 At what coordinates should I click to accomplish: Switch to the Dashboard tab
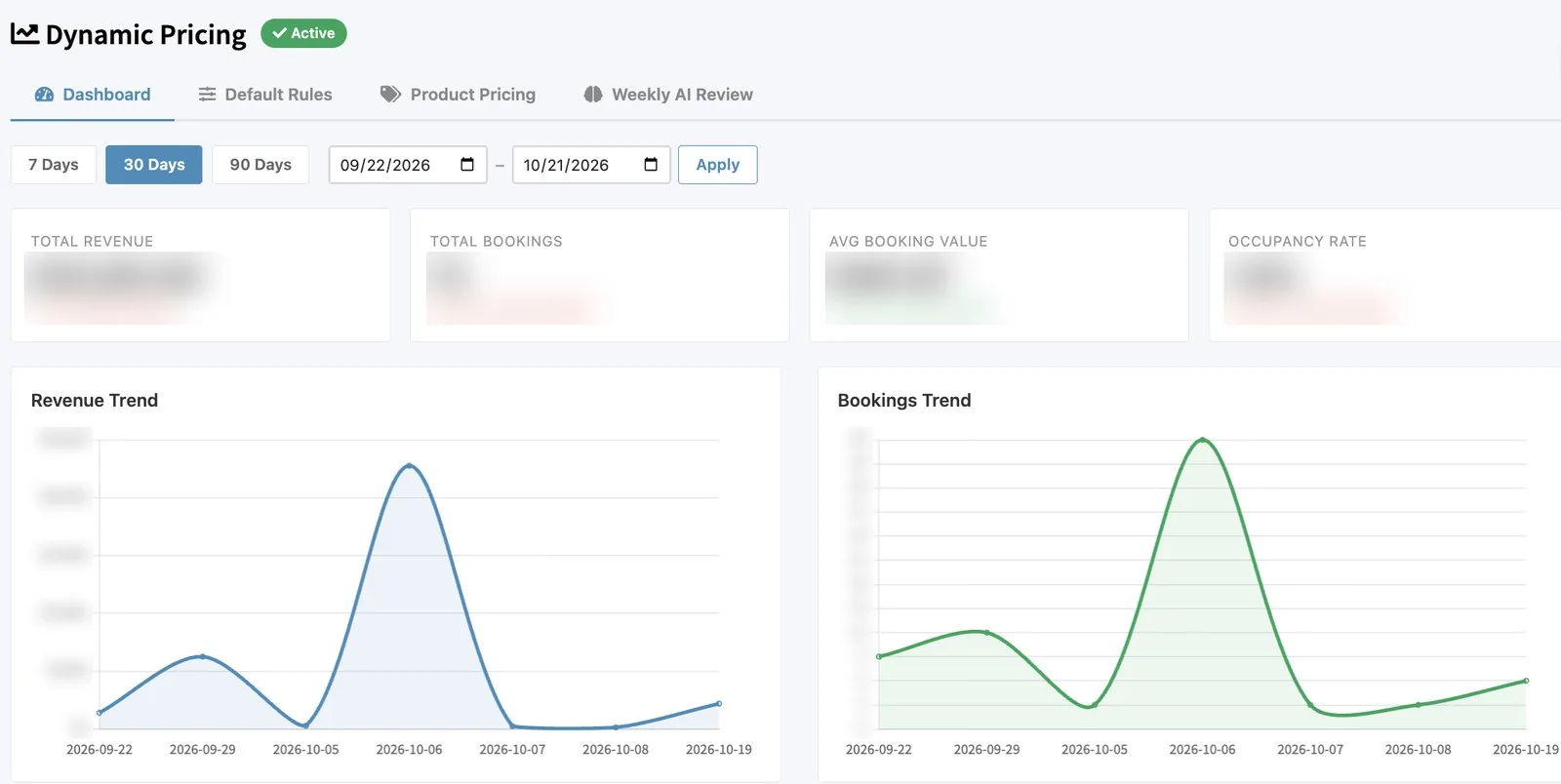pos(93,95)
